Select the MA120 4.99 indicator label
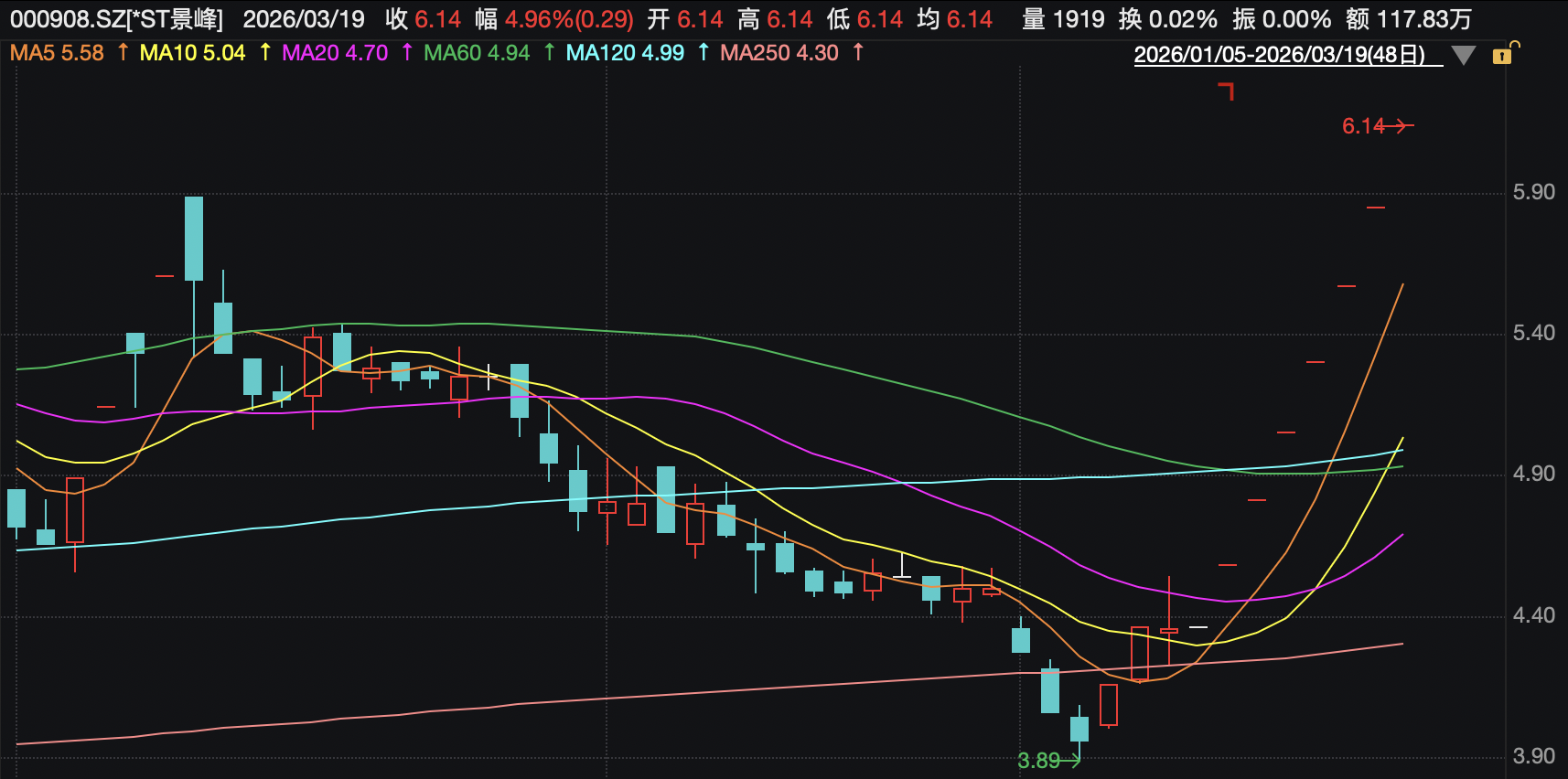This screenshot has width=1568, height=779. 625,53
